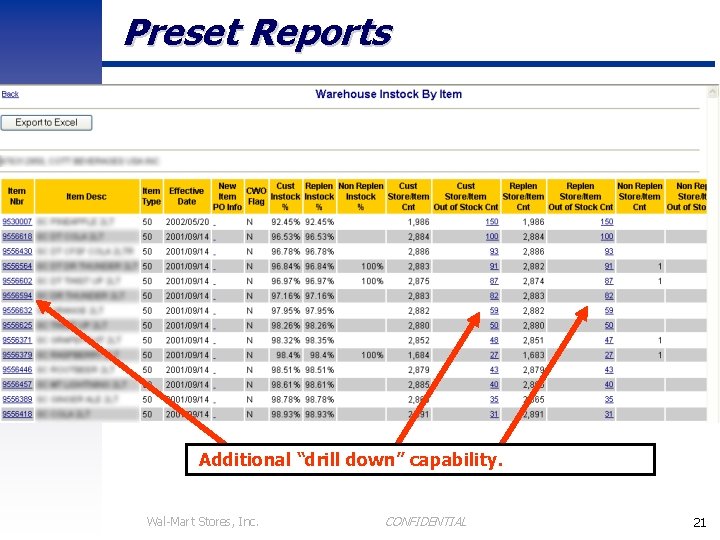Viewport: 720px width, 540px height.
Task: Open item number 9556371
Action: [x=17, y=340]
